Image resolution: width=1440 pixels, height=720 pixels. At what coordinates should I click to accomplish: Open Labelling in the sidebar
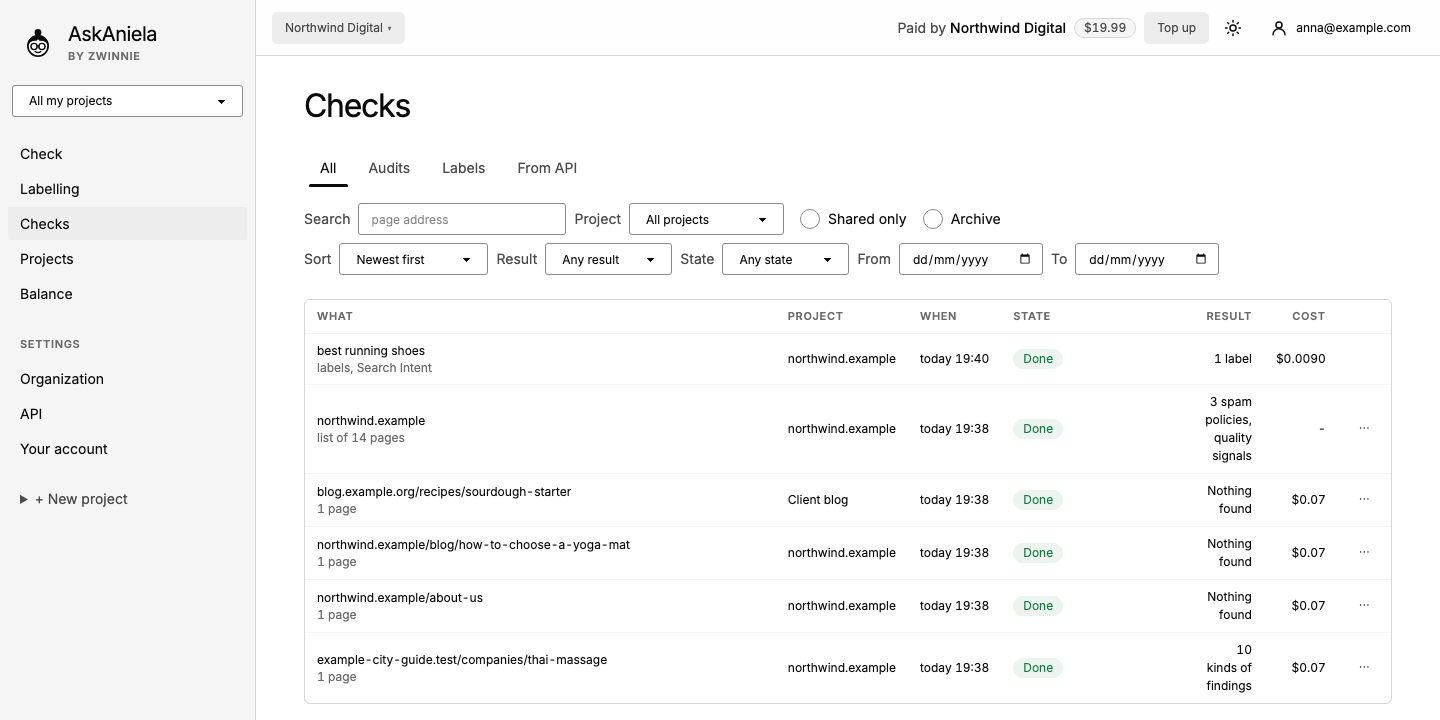coord(127,189)
